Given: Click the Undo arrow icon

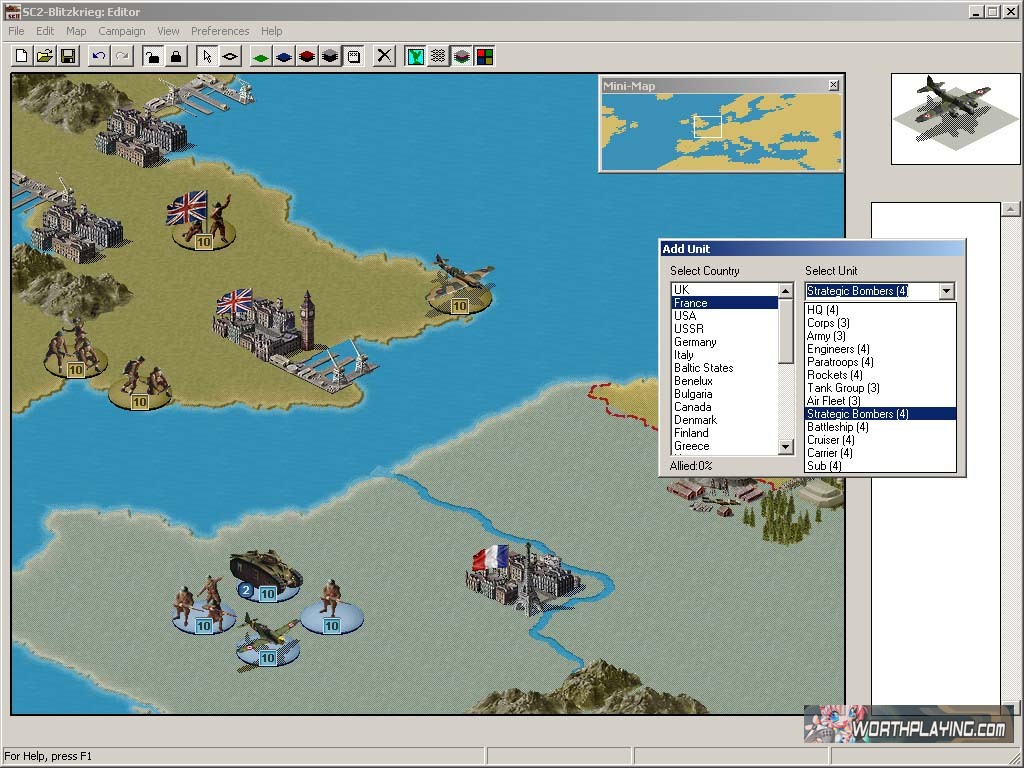Looking at the screenshot, I should tap(98, 56).
